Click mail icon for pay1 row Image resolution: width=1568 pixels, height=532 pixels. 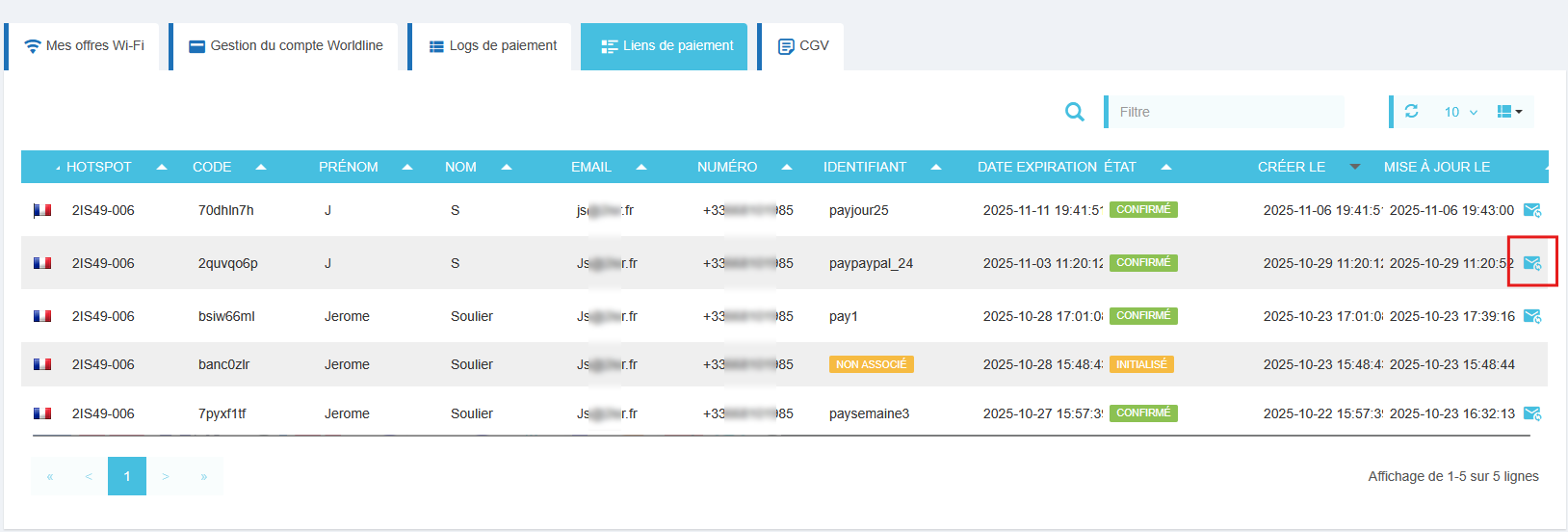(1531, 316)
